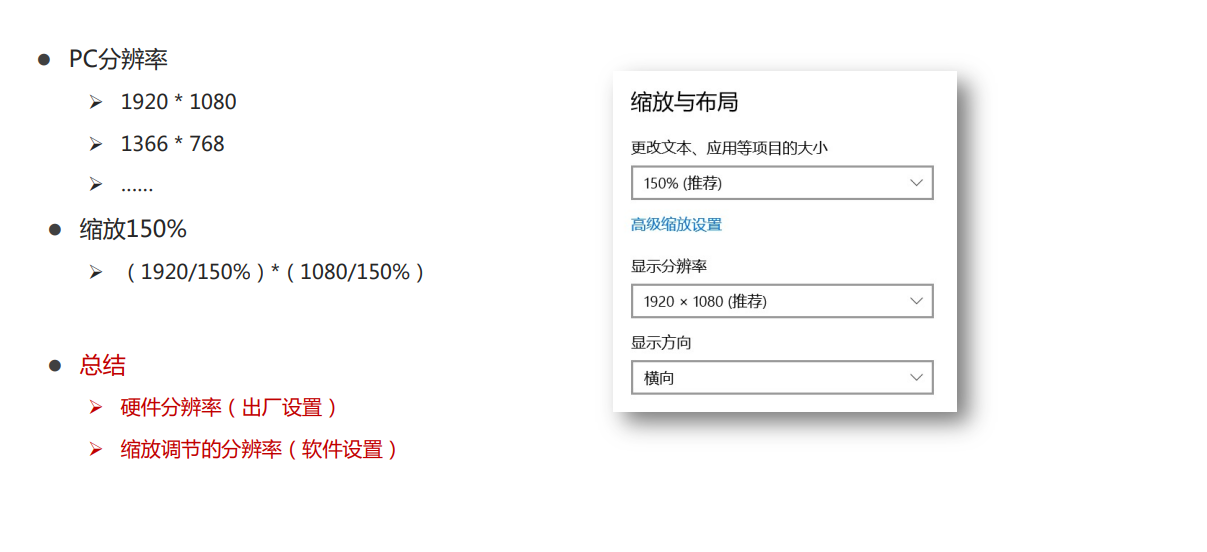Select the 缩放调节的分辨率(软件设置) line
1207x552 pixels.
(x=260, y=450)
